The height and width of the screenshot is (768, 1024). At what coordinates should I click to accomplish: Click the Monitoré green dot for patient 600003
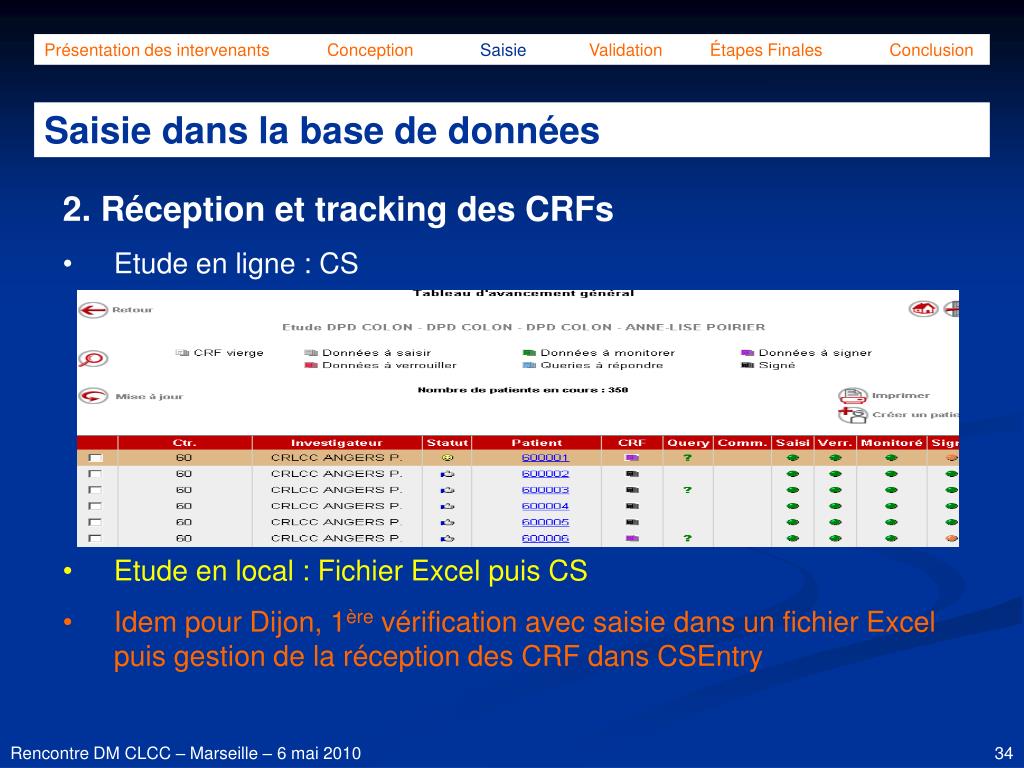(x=891, y=490)
